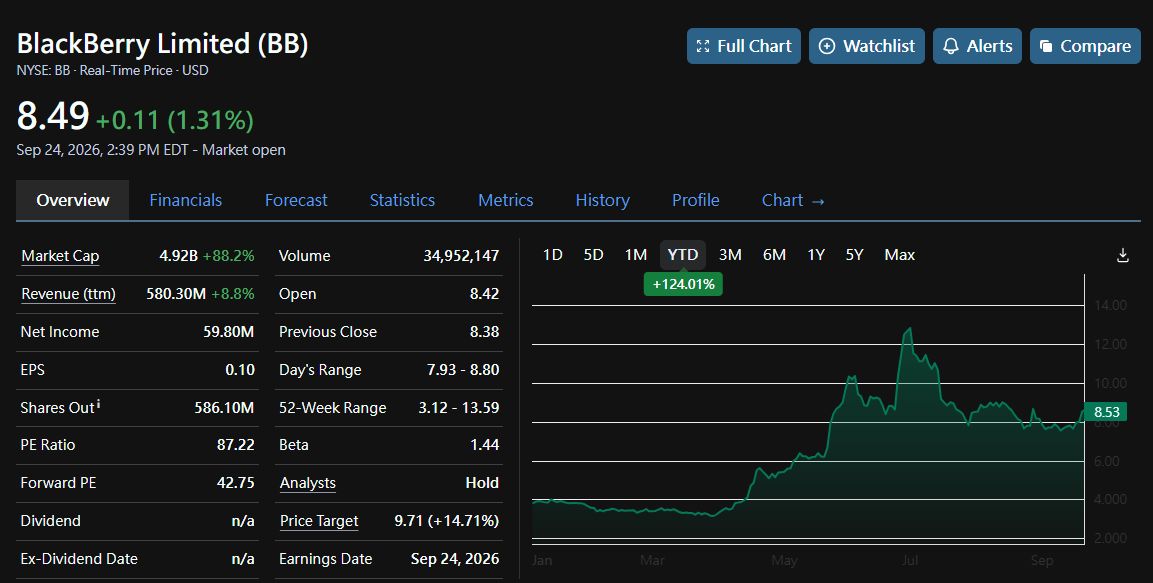Click the Previous Close value 8.38
This screenshot has height=583, width=1153.
[x=485, y=332]
